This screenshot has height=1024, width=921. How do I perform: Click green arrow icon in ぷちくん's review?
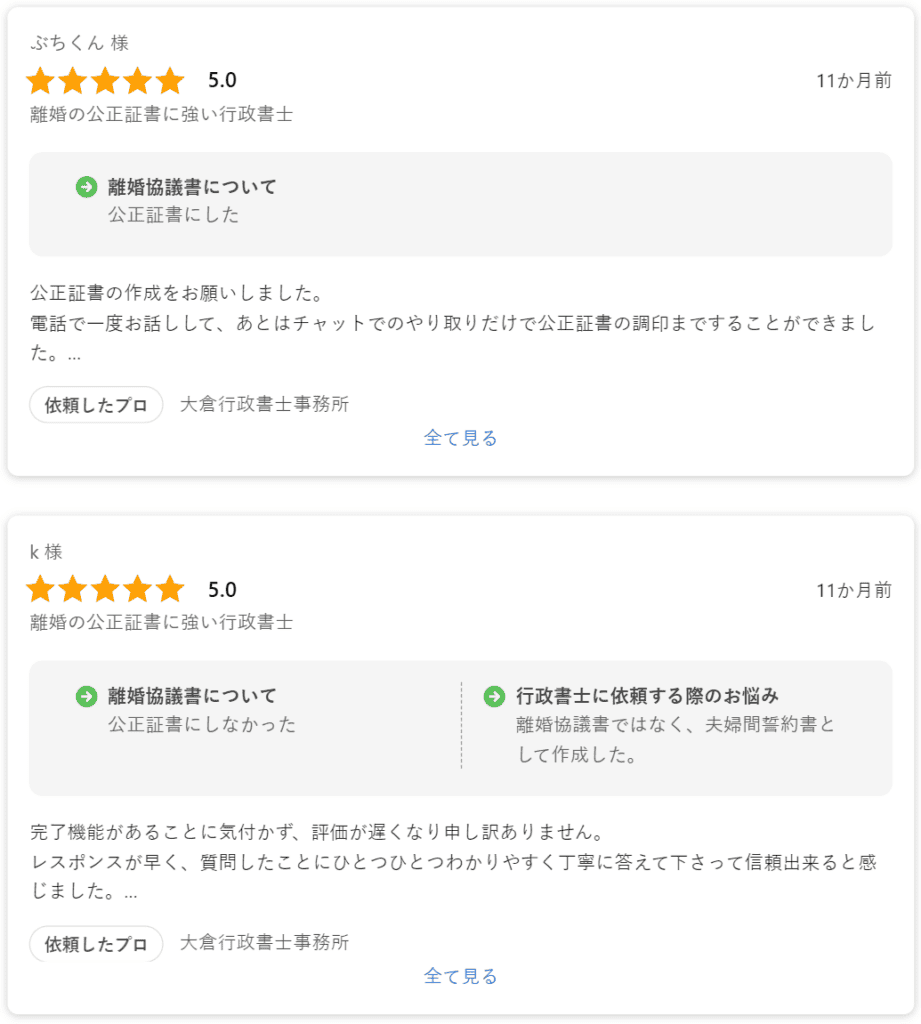click(87, 187)
